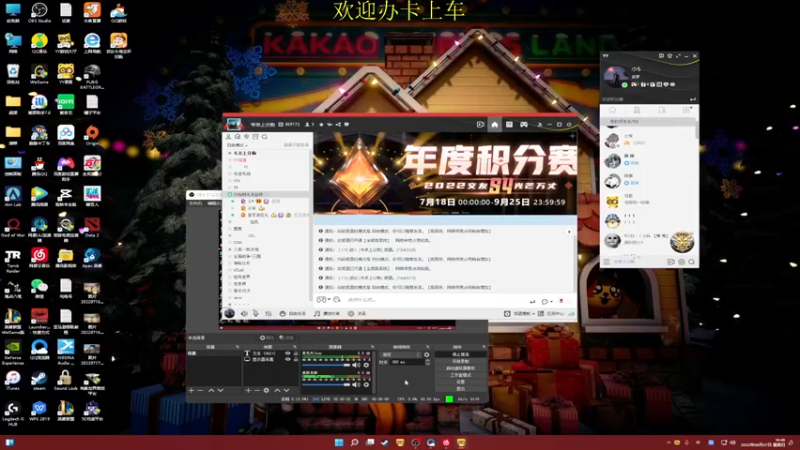The image size is (800, 450).
Task: Open emoticon dropdown arrow beside chat input
Action: point(329,299)
